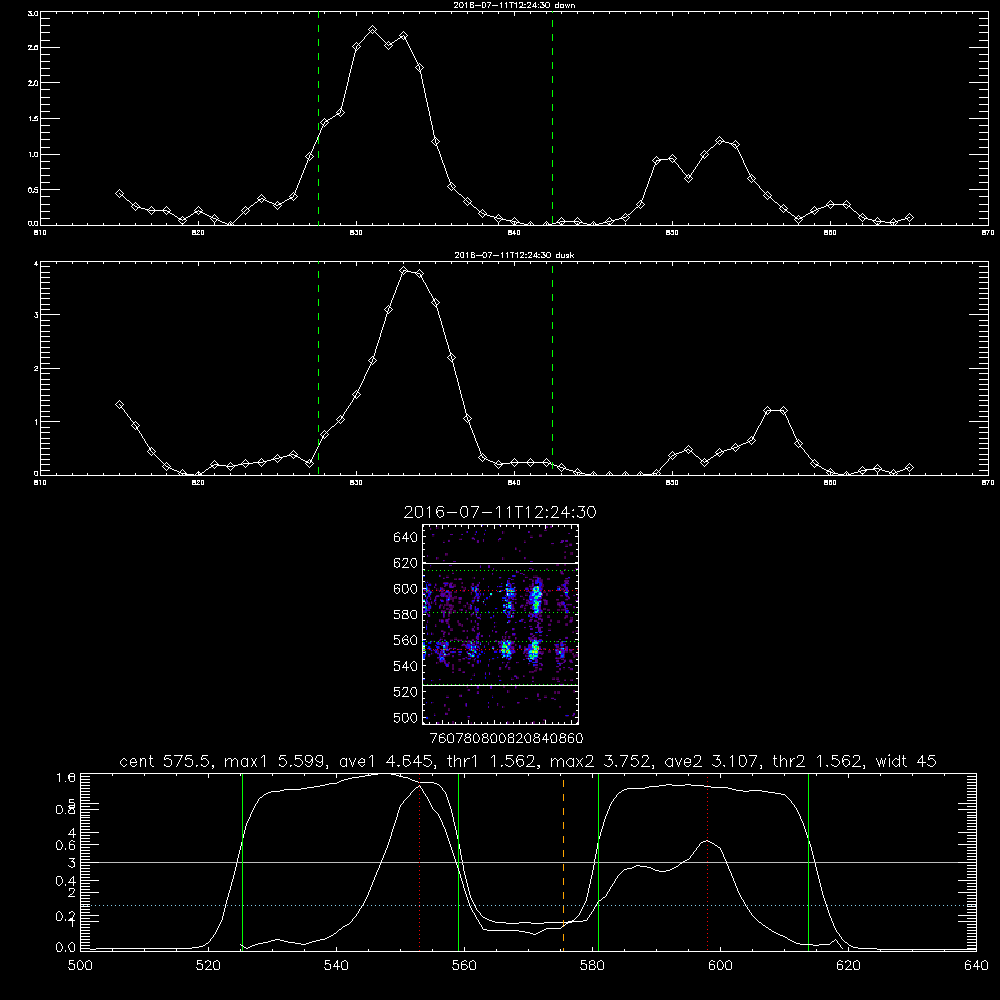Select the orange dashed center line in bottom plot
Viewport: 1000px width, 1000px height.
[x=563, y=862]
